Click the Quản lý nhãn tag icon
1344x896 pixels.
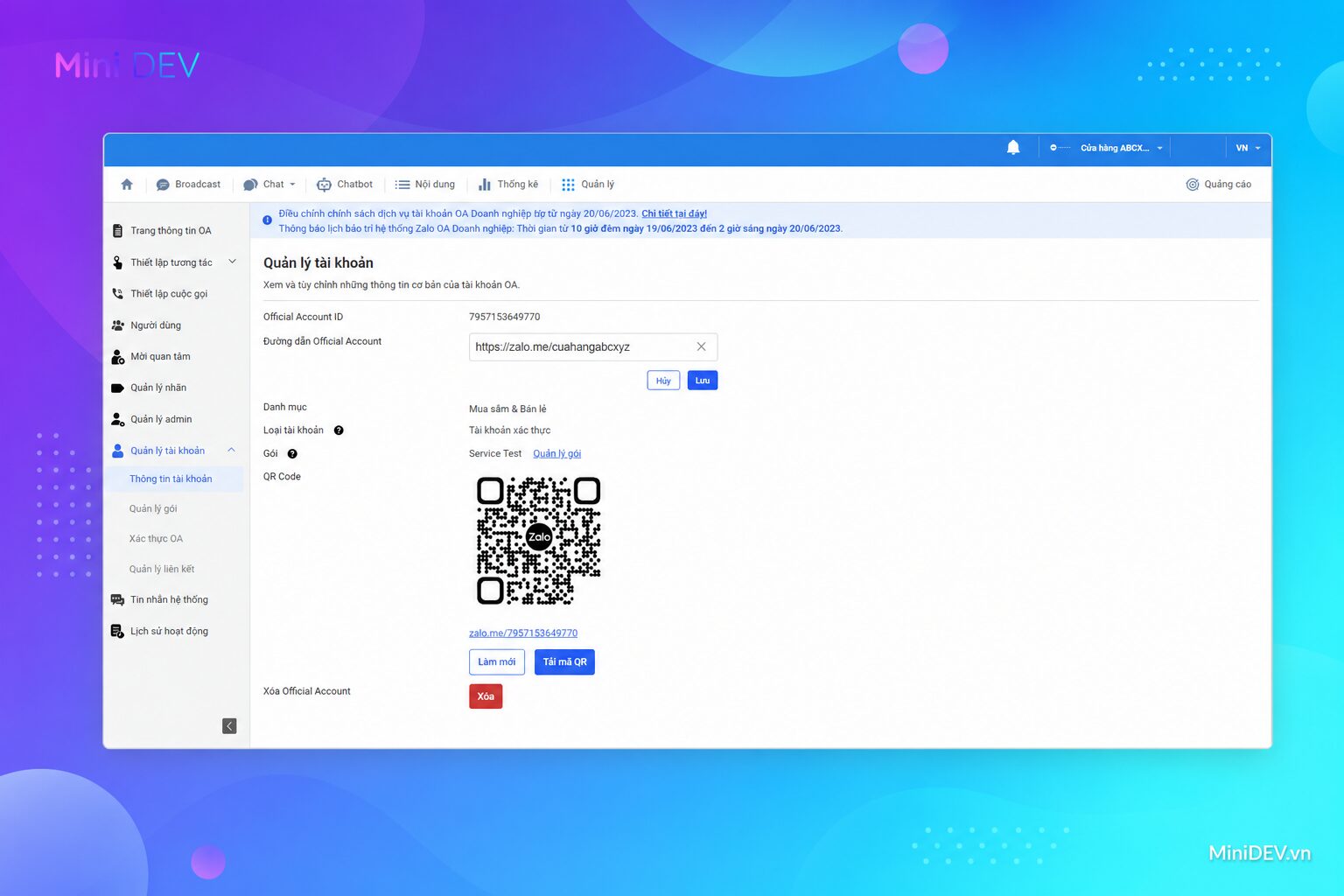coord(118,388)
